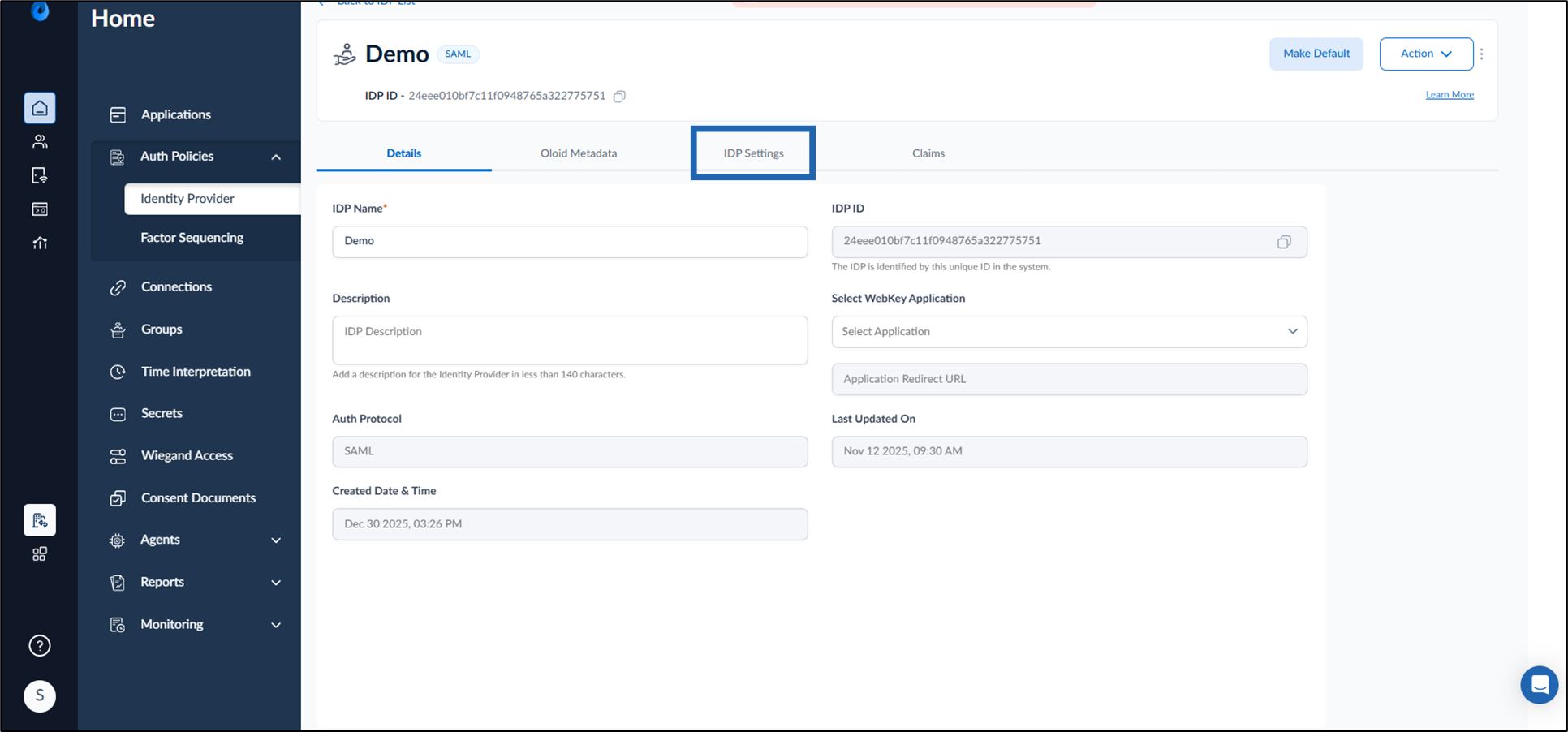Open the three-dot more options menu
This screenshot has height=732, width=1568.
(1482, 54)
